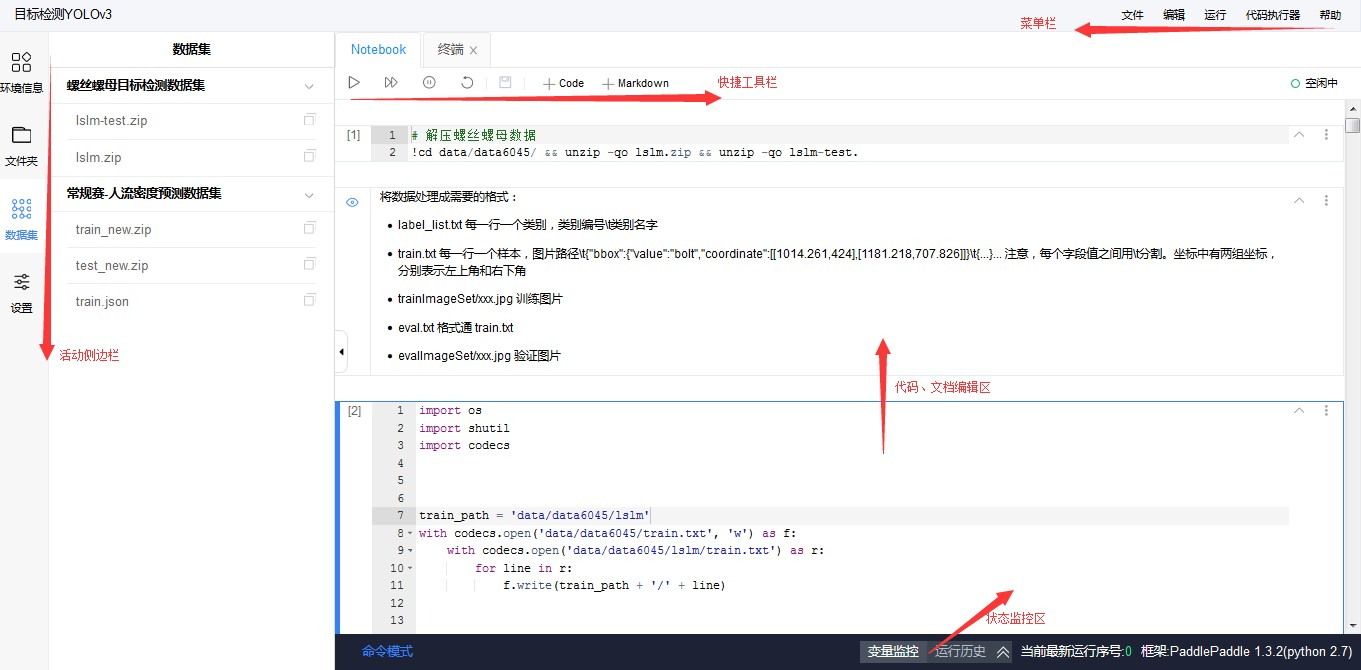The height and width of the screenshot is (670, 1361).
Task: Collapse the 螺丝螺母目标检测数据集 group
Action: tap(309, 86)
